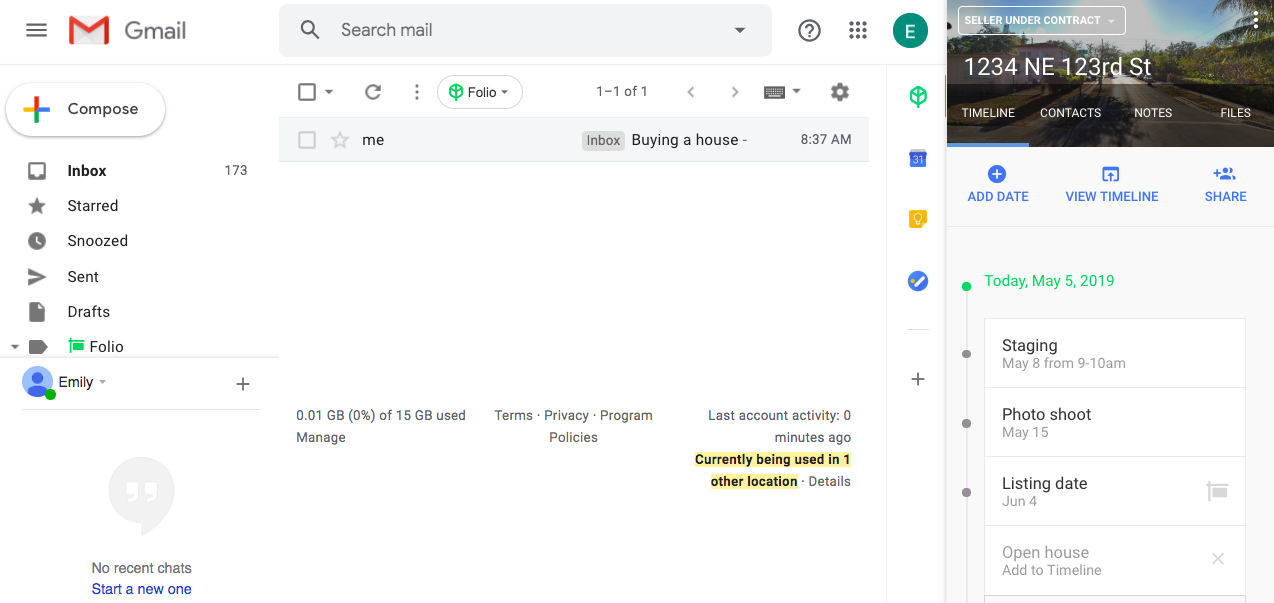Viewport: 1274px width, 603px height.
Task: Get more add-ons with plus icon
Action: [918, 379]
